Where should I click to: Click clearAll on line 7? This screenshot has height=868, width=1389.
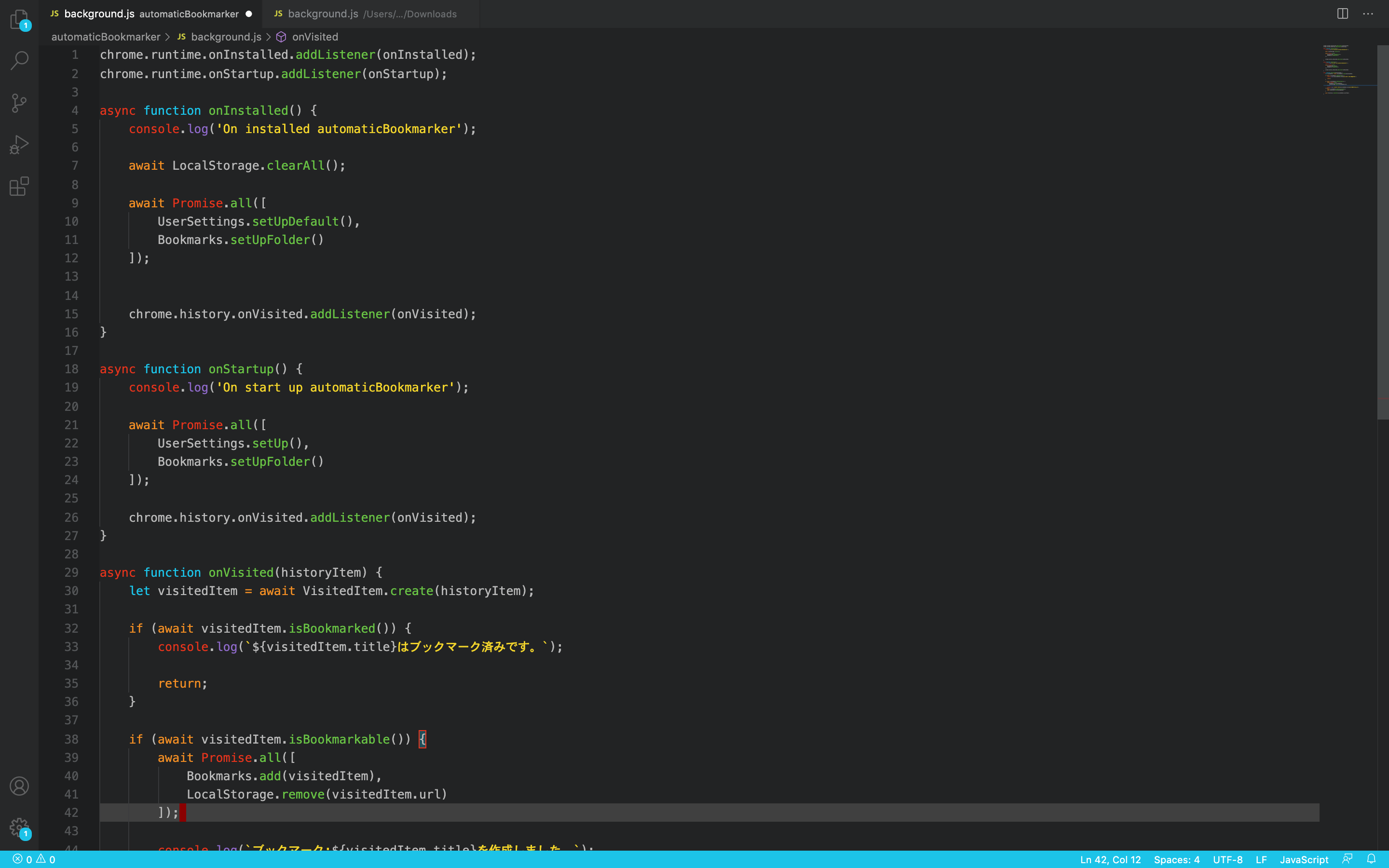296,165
